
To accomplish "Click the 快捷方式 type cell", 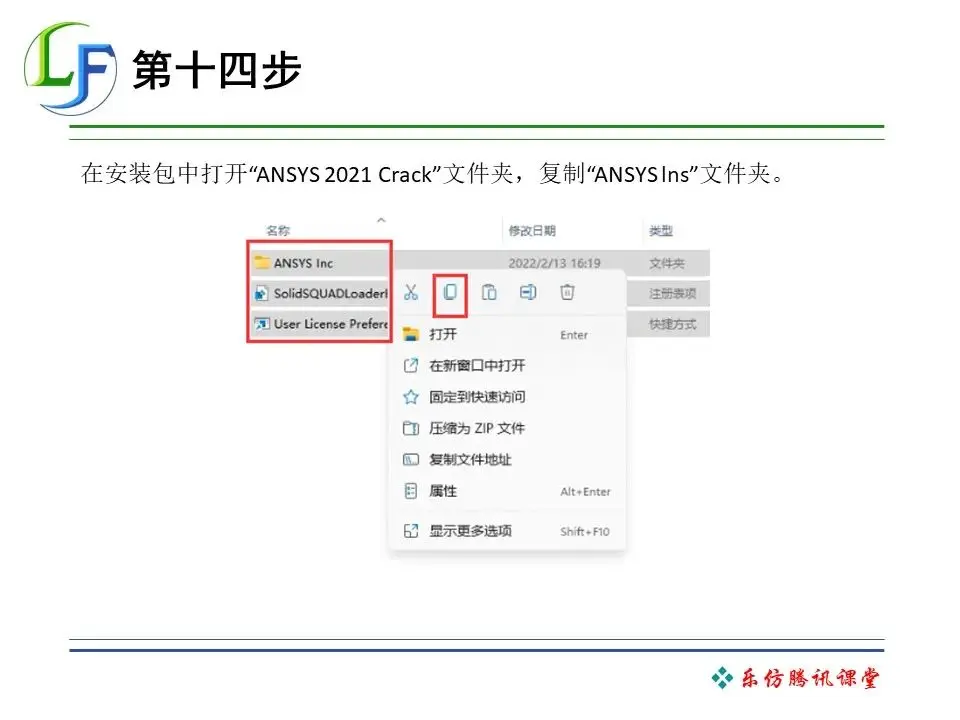I will (672, 324).
